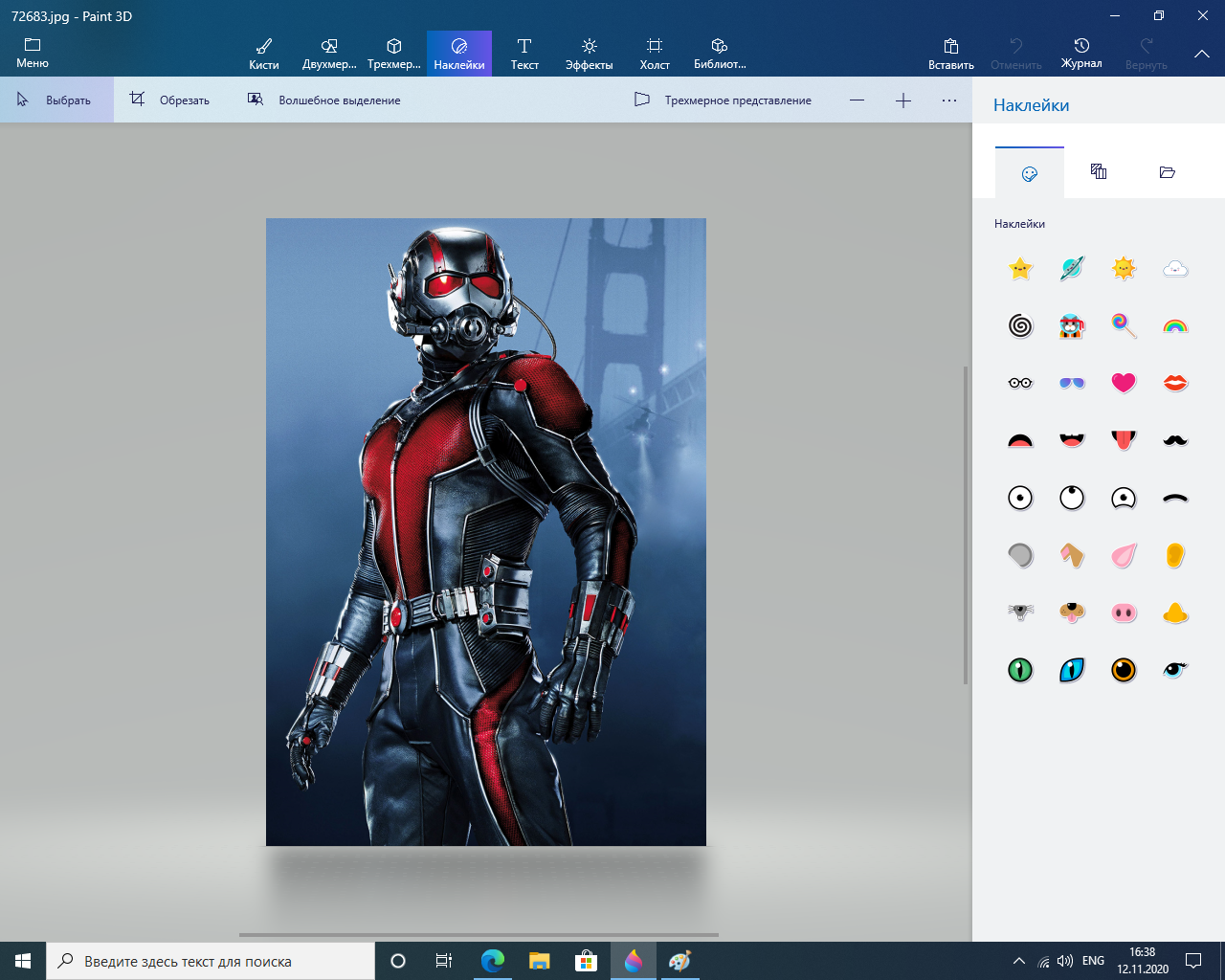The width and height of the screenshot is (1225, 980).
Task: Pick the pink heart sticker
Action: point(1124,383)
